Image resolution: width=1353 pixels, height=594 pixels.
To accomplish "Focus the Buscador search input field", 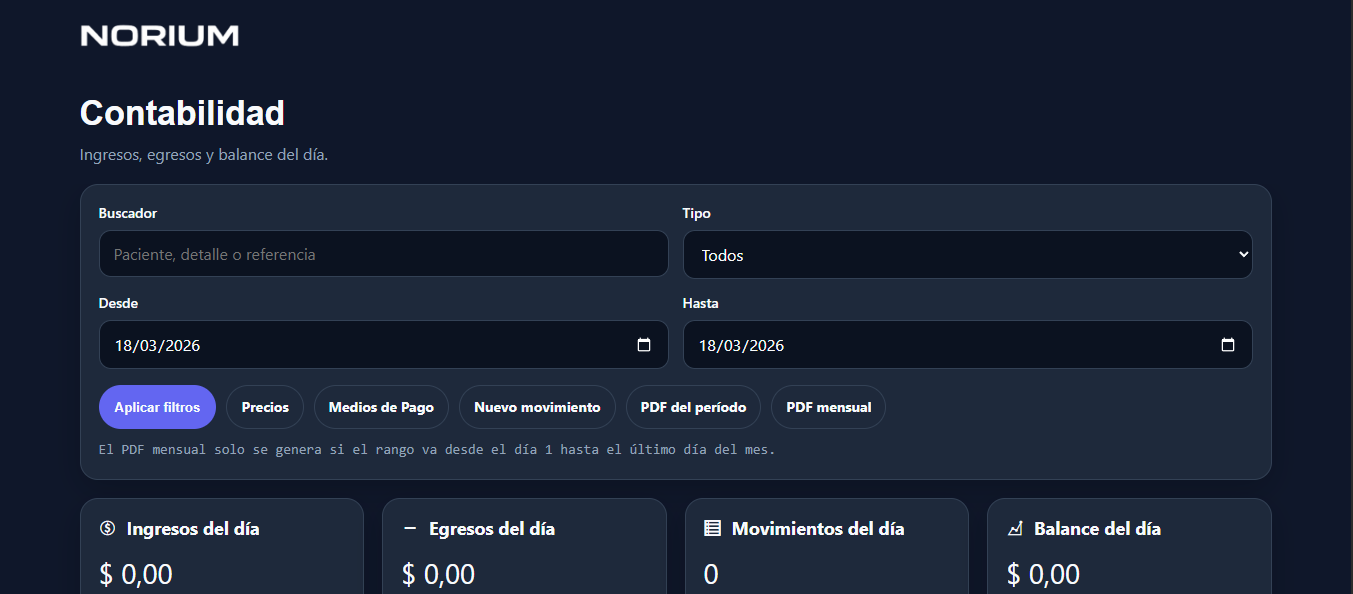I will point(383,254).
